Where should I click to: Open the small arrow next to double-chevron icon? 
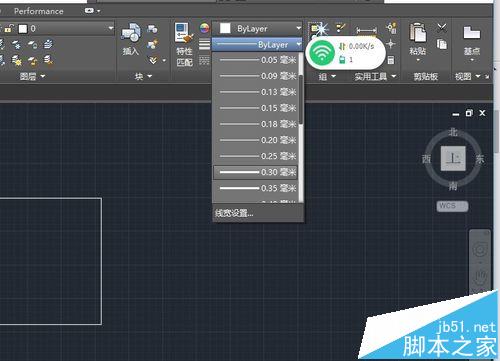164,60
